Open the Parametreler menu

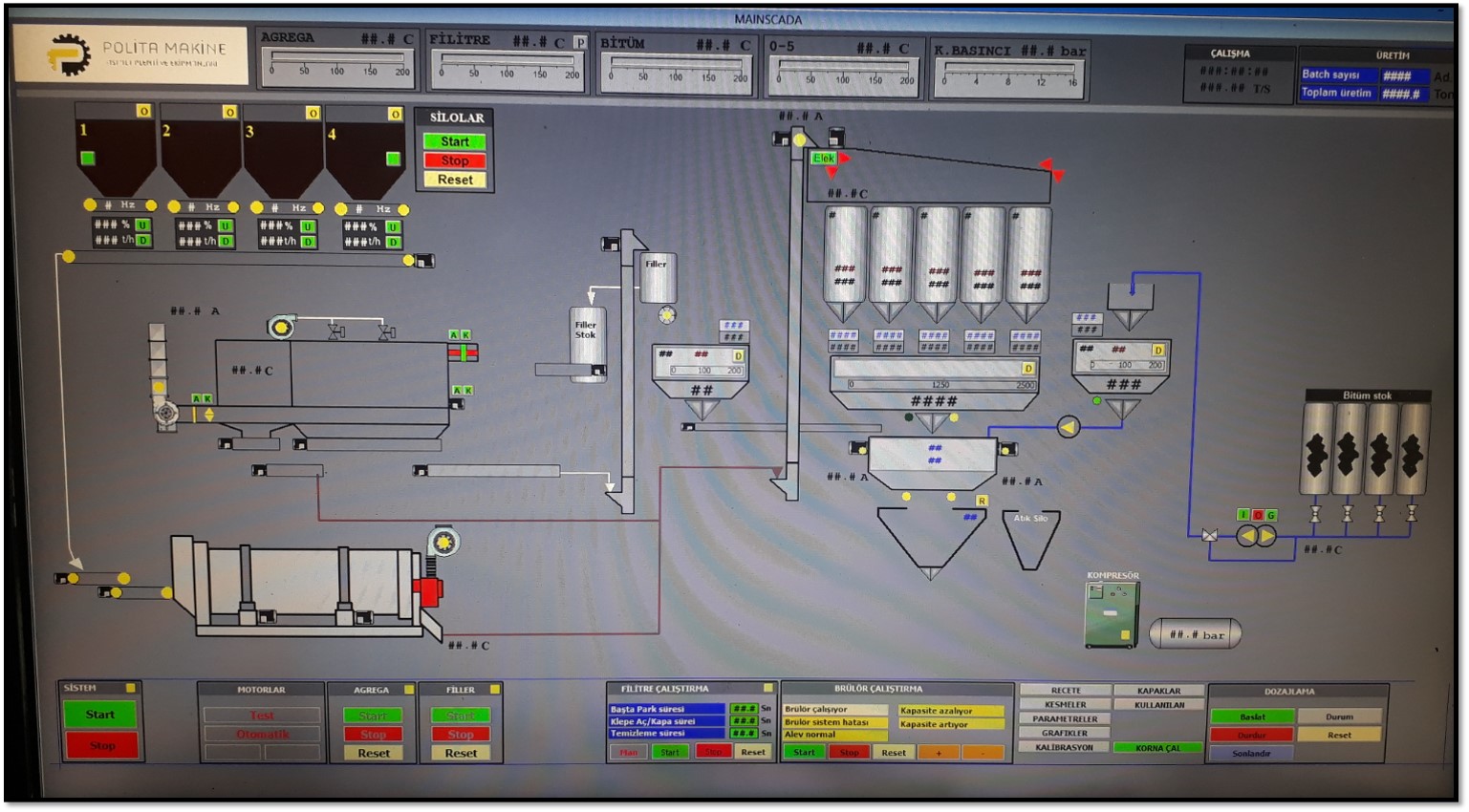click(x=1065, y=718)
